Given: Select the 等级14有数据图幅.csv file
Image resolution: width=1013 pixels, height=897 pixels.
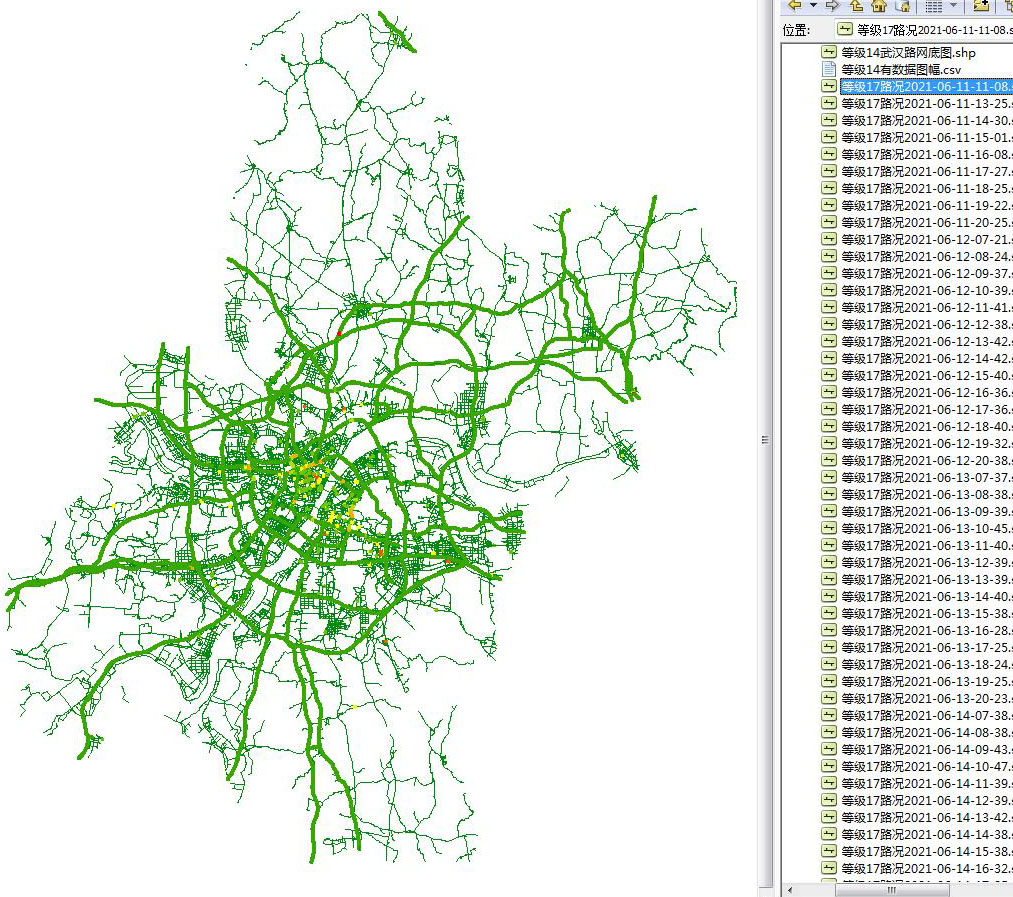Looking at the screenshot, I should pyautogui.click(x=900, y=69).
